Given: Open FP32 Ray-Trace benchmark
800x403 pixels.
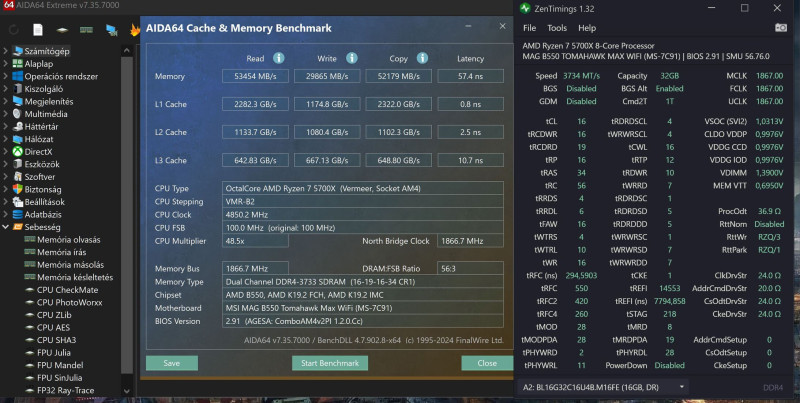Looking at the screenshot, I should 65,390.
